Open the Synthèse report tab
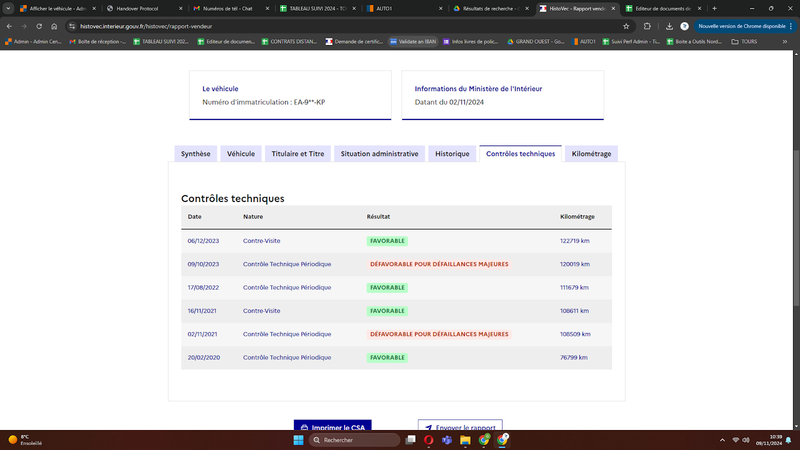Screen dimensions: 800x450 point(195,154)
